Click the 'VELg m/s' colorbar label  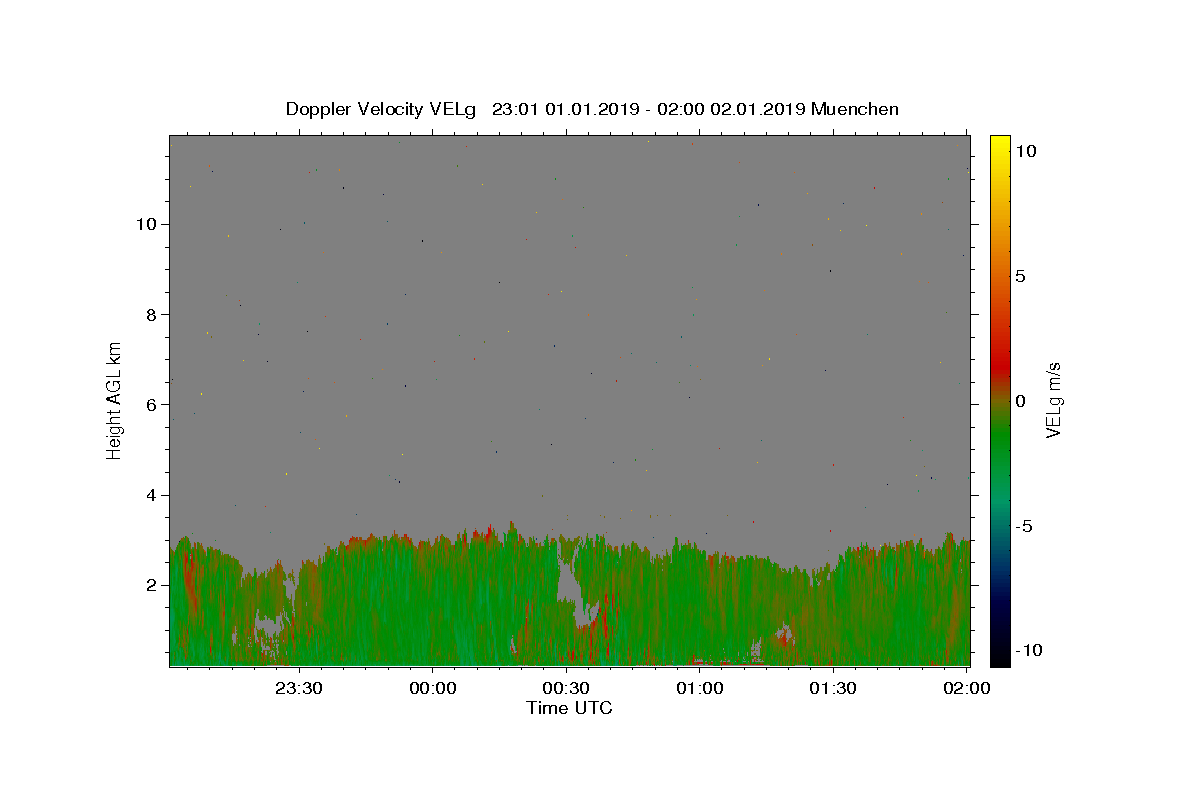point(1053,400)
